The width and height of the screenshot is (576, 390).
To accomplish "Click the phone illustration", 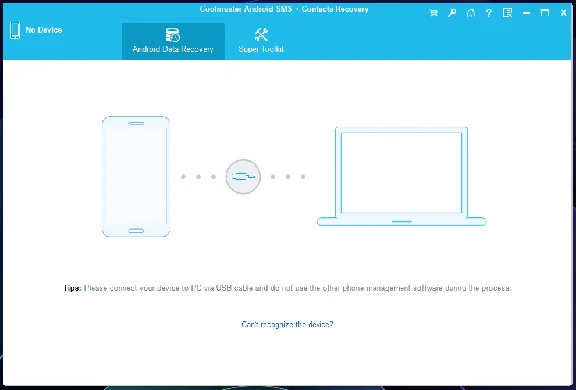I will pos(136,176).
